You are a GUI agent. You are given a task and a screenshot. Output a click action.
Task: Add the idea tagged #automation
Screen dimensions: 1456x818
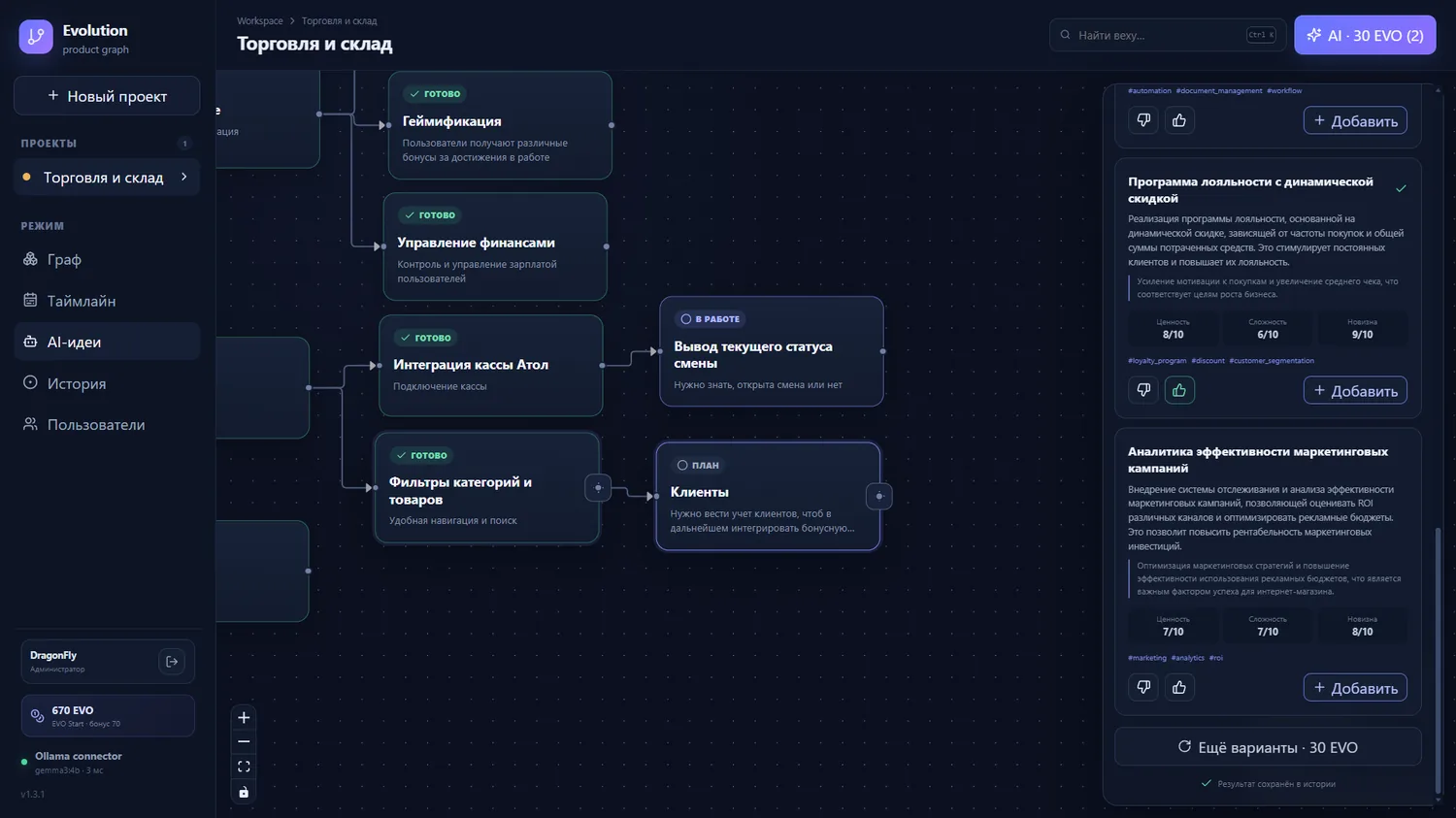pos(1355,120)
